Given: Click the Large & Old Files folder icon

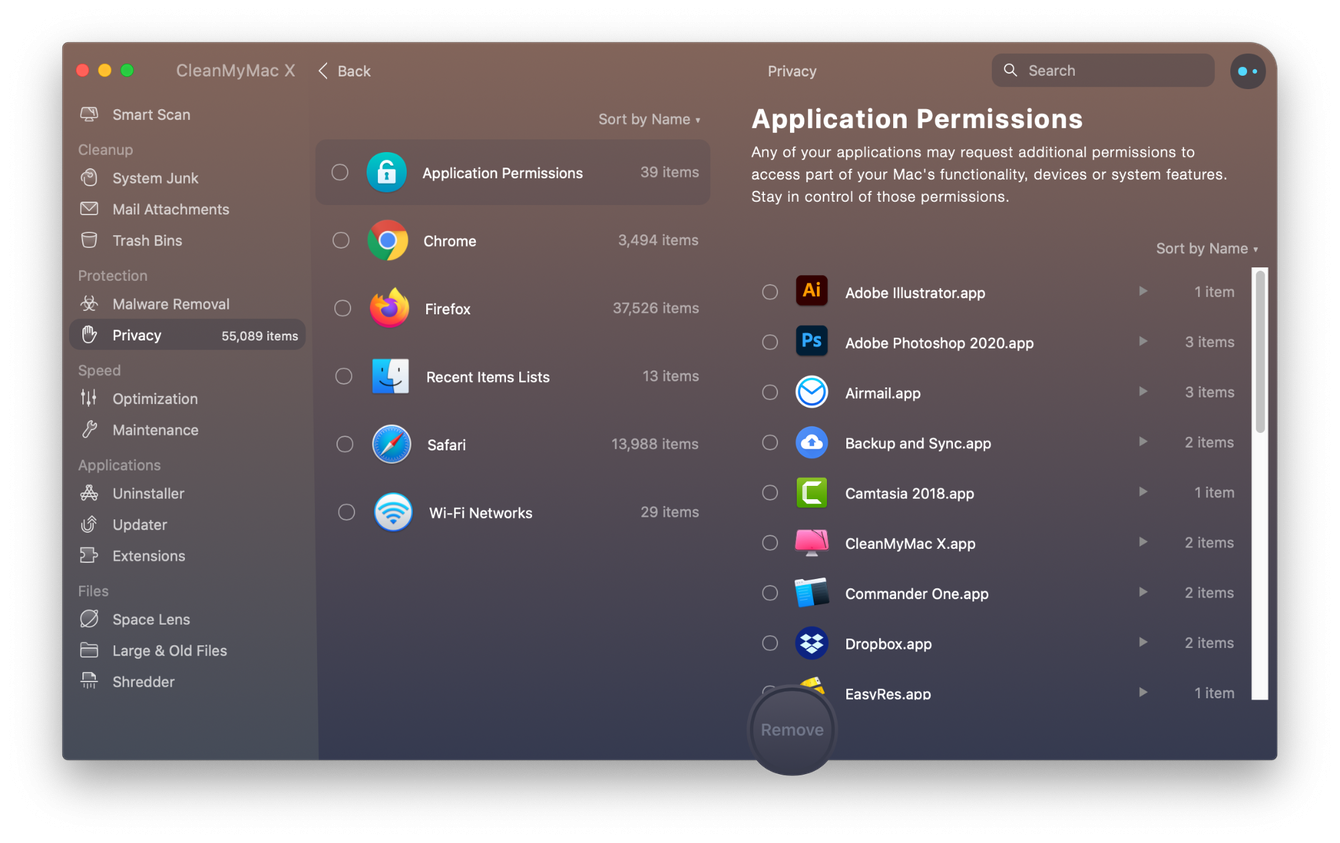Looking at the screenshot, I should coord(89,650).
